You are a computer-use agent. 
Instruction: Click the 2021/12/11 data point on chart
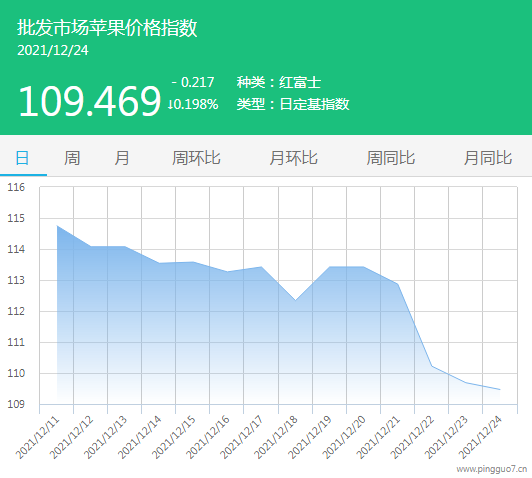click(x=57, y=226)
